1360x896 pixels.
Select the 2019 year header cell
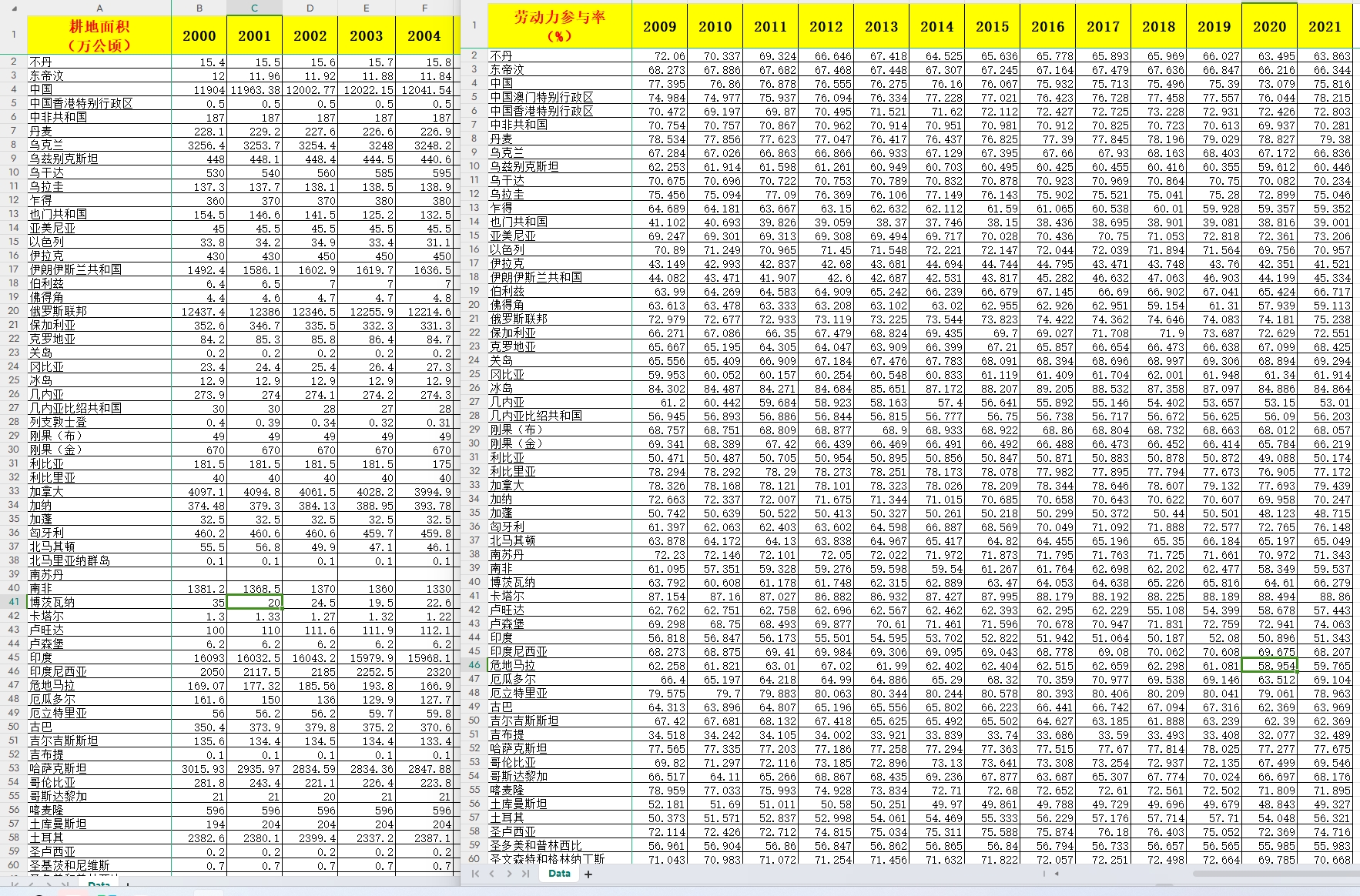coord(1214,26)
